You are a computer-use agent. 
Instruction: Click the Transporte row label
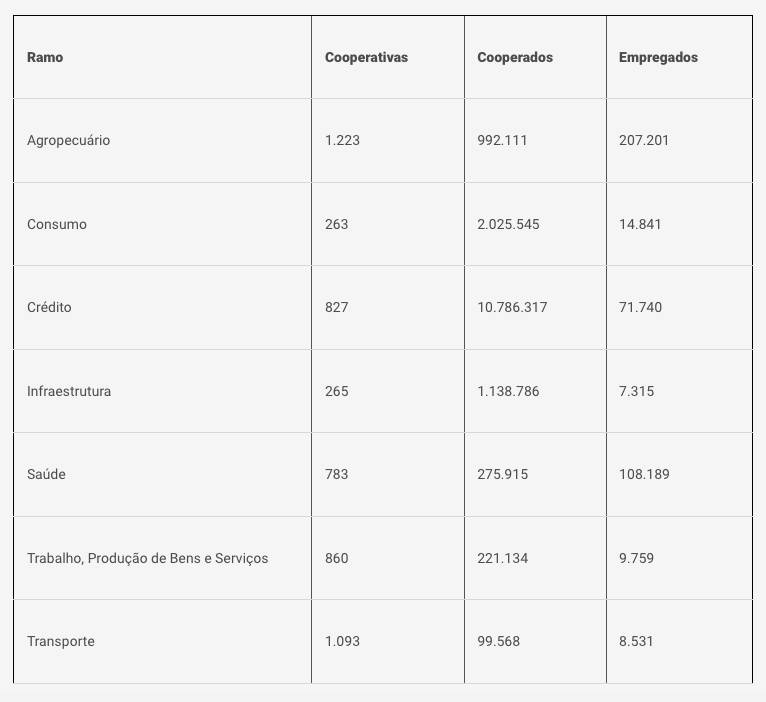[x=61, y=641]
